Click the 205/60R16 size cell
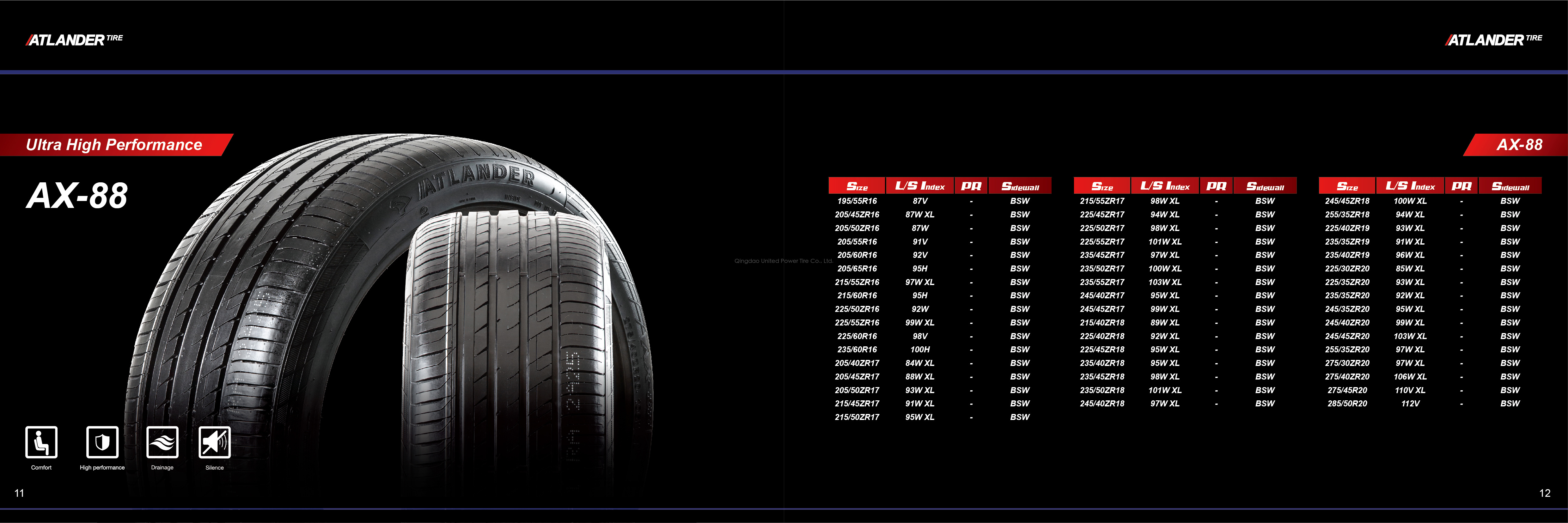 tap(857, 255)
